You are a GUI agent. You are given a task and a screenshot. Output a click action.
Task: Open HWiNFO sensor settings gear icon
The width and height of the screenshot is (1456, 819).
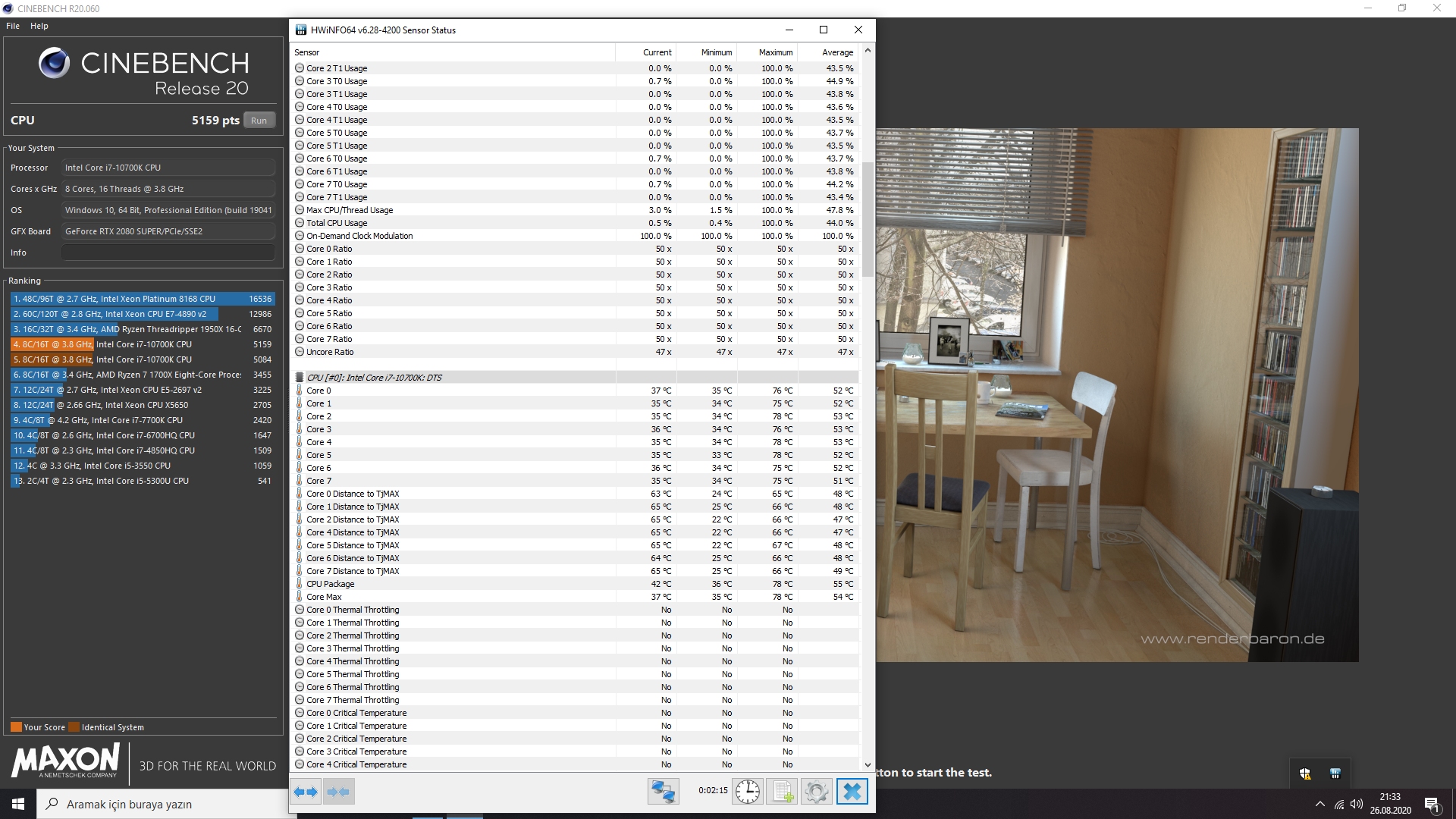(817, 792)
